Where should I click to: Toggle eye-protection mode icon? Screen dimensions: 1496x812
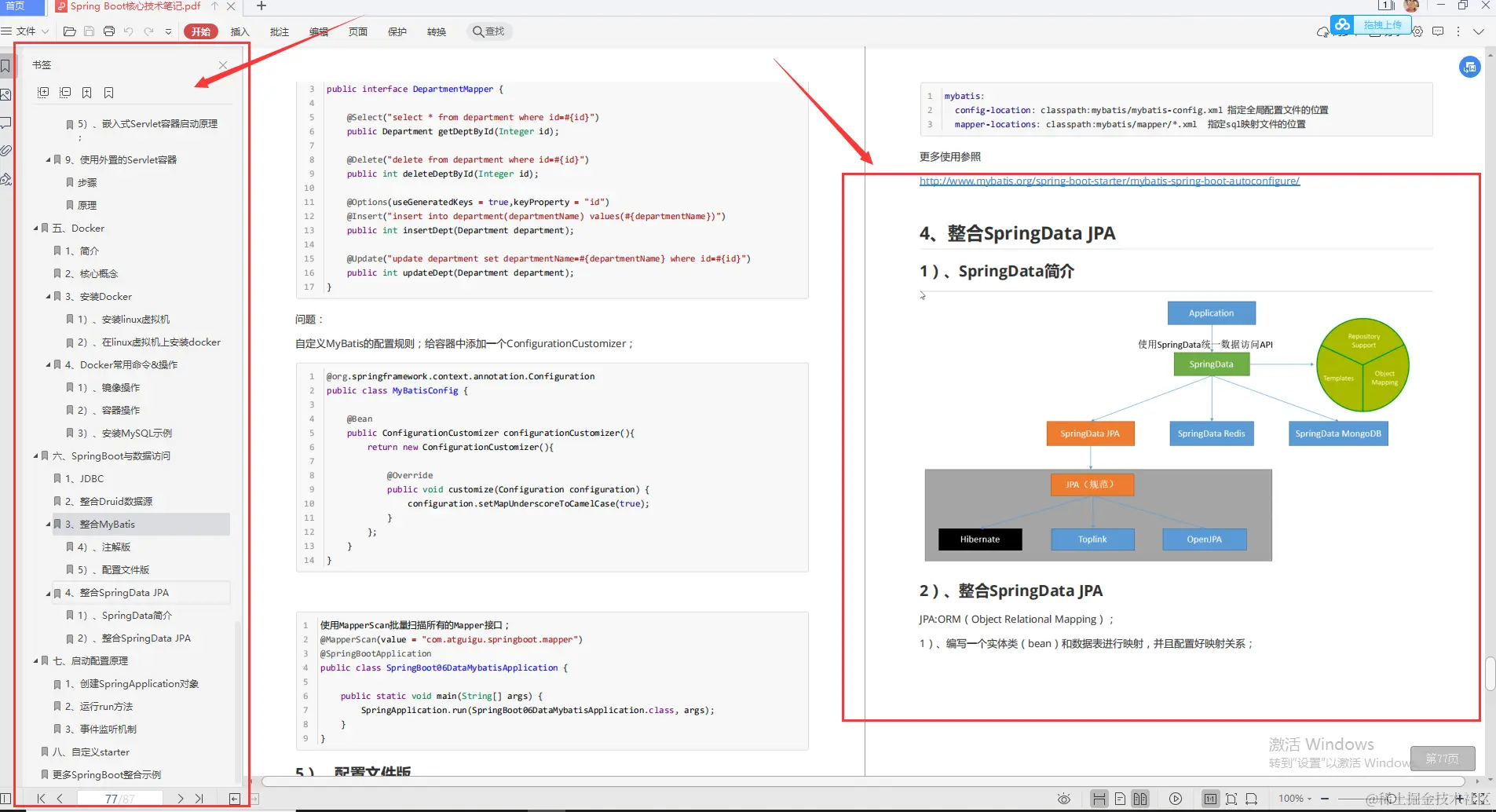(x=1063, y=799)
